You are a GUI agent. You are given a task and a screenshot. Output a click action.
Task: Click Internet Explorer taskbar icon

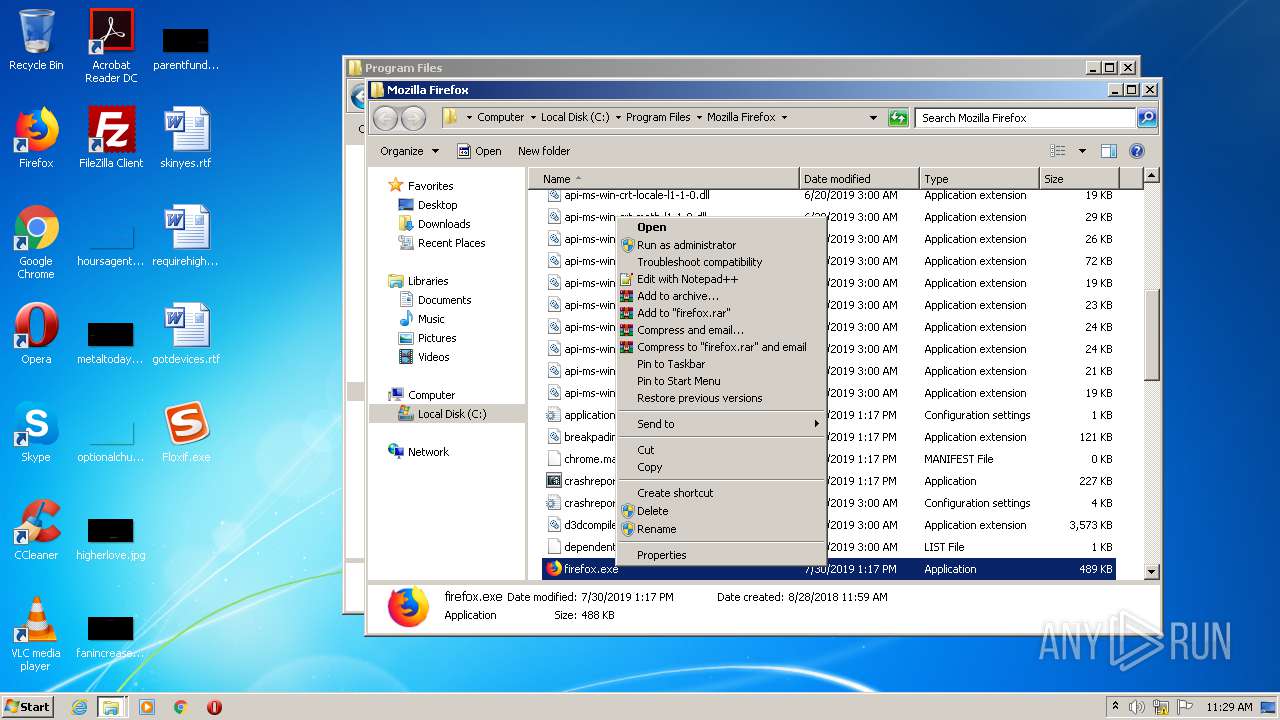pos(79,707)
